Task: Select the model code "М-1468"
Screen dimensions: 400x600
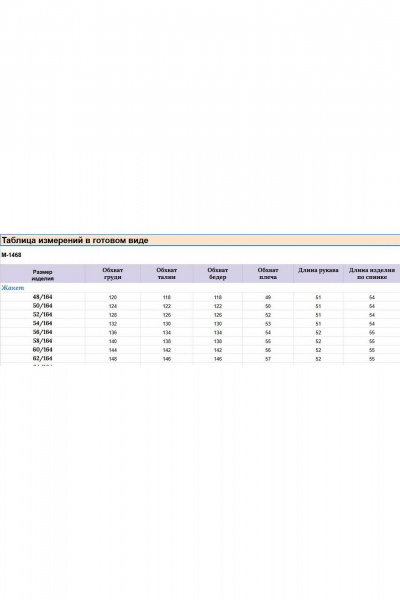Action: coord(11,255)
